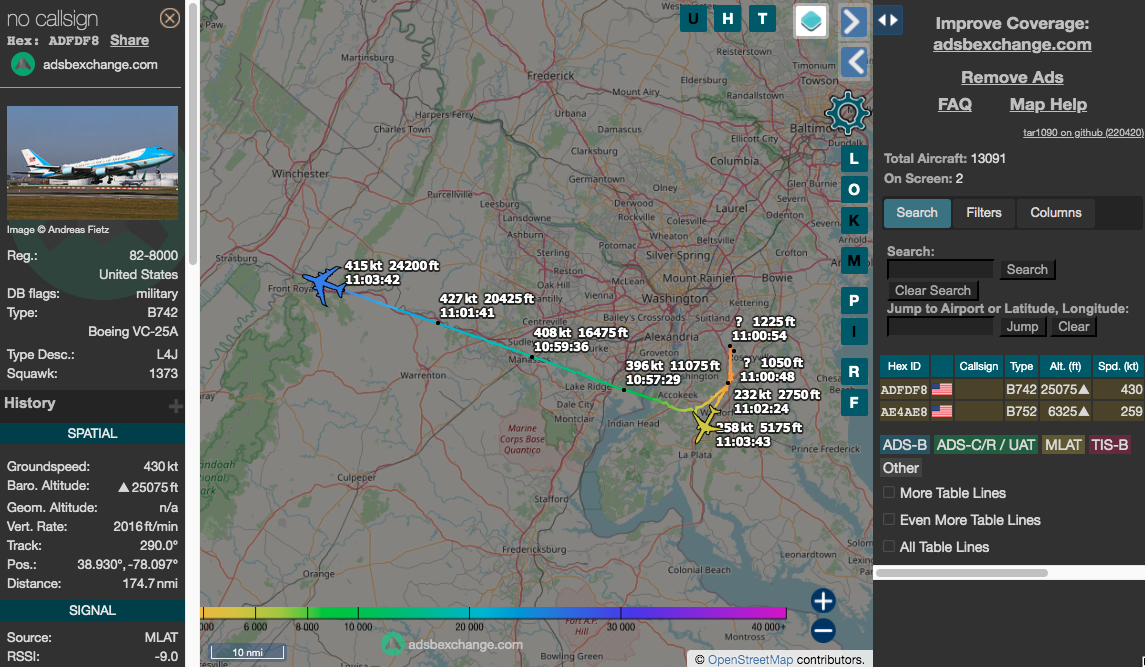Toggle the MLAT source filter
Image resolution: width=1145 pixels, height=667 pixels.
click(x=1062, y=445)
